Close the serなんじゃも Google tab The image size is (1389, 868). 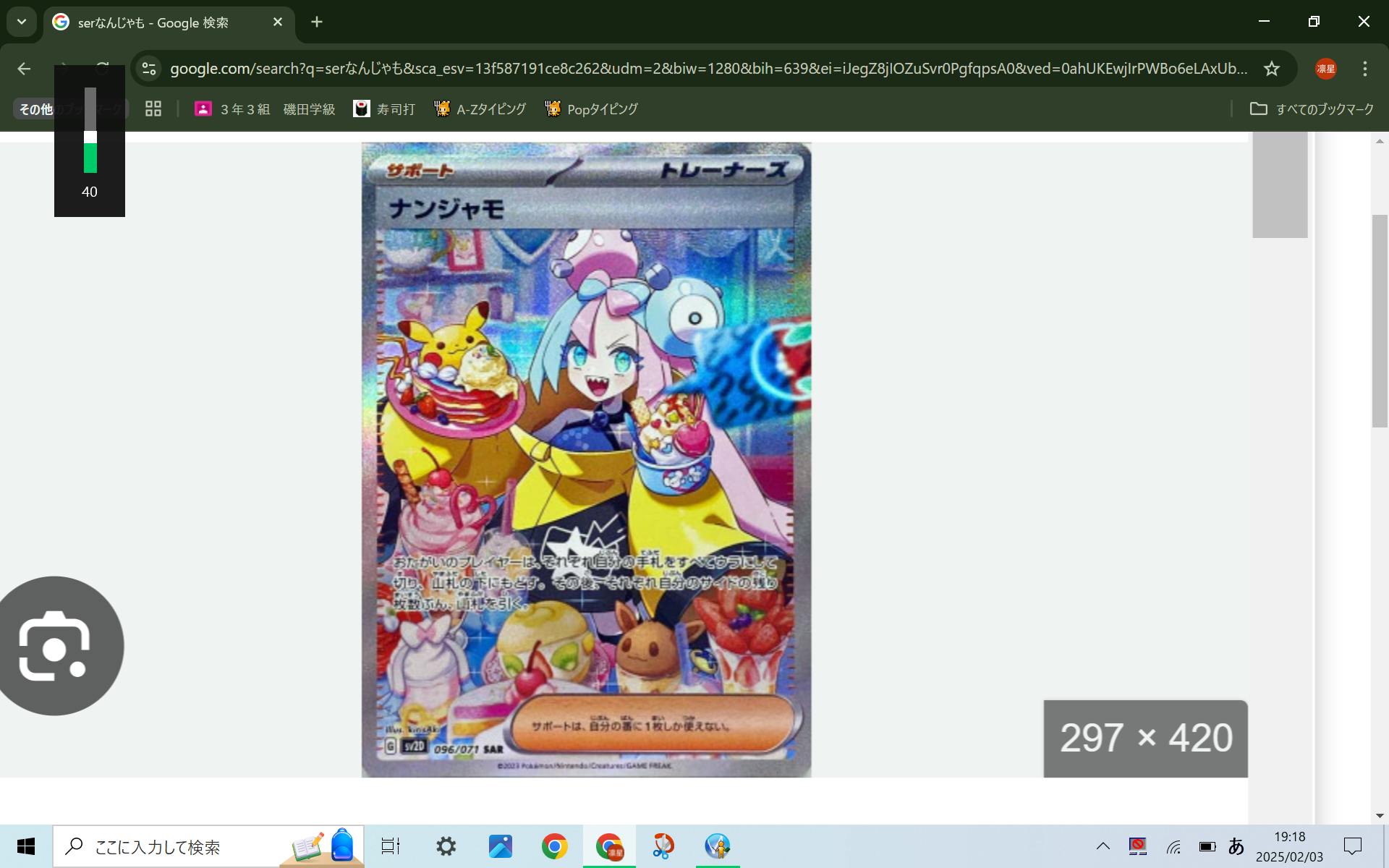pos(278,22)
